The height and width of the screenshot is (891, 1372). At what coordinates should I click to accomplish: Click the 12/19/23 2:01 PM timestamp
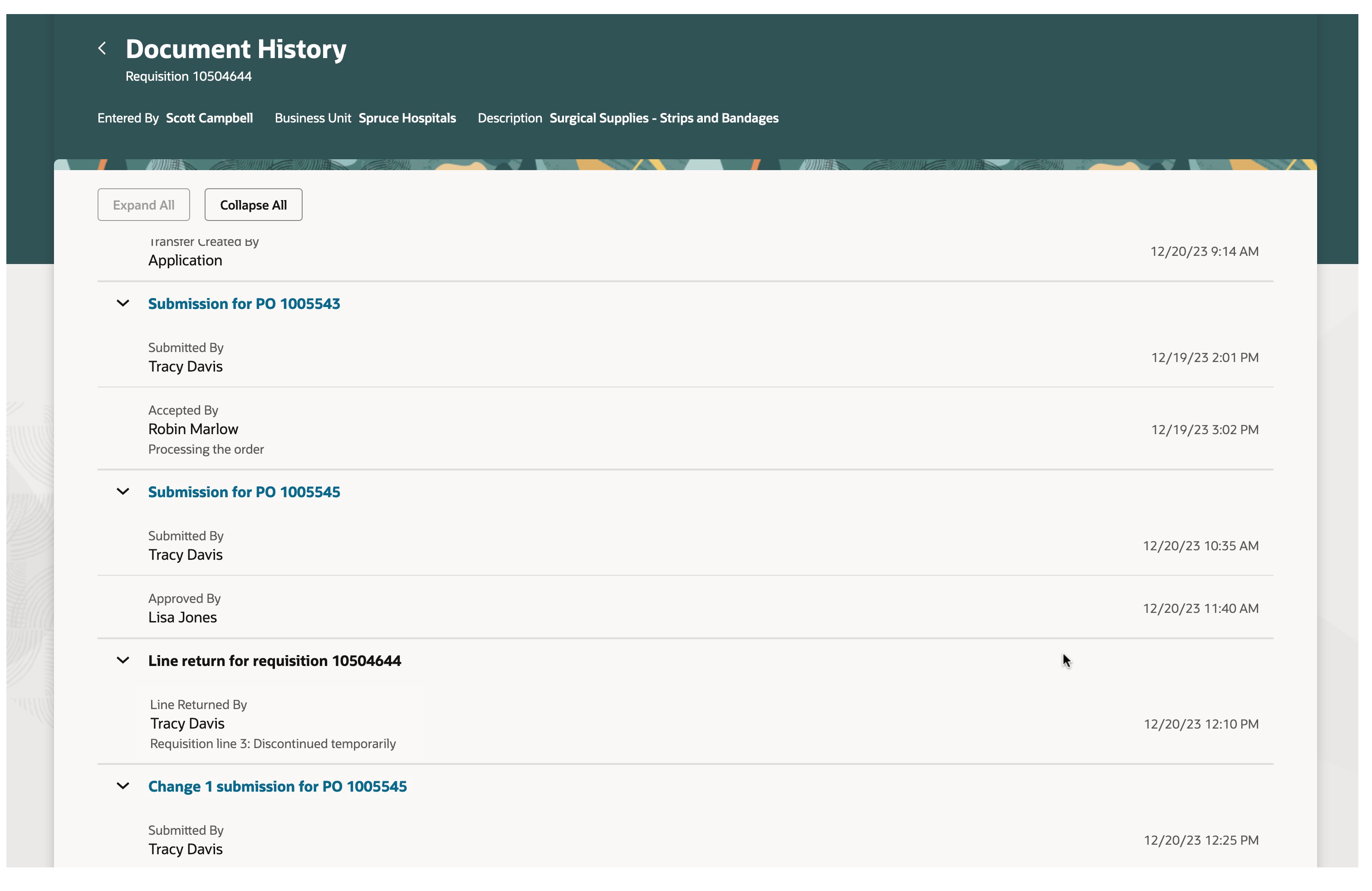click(x=1204, y=357)
